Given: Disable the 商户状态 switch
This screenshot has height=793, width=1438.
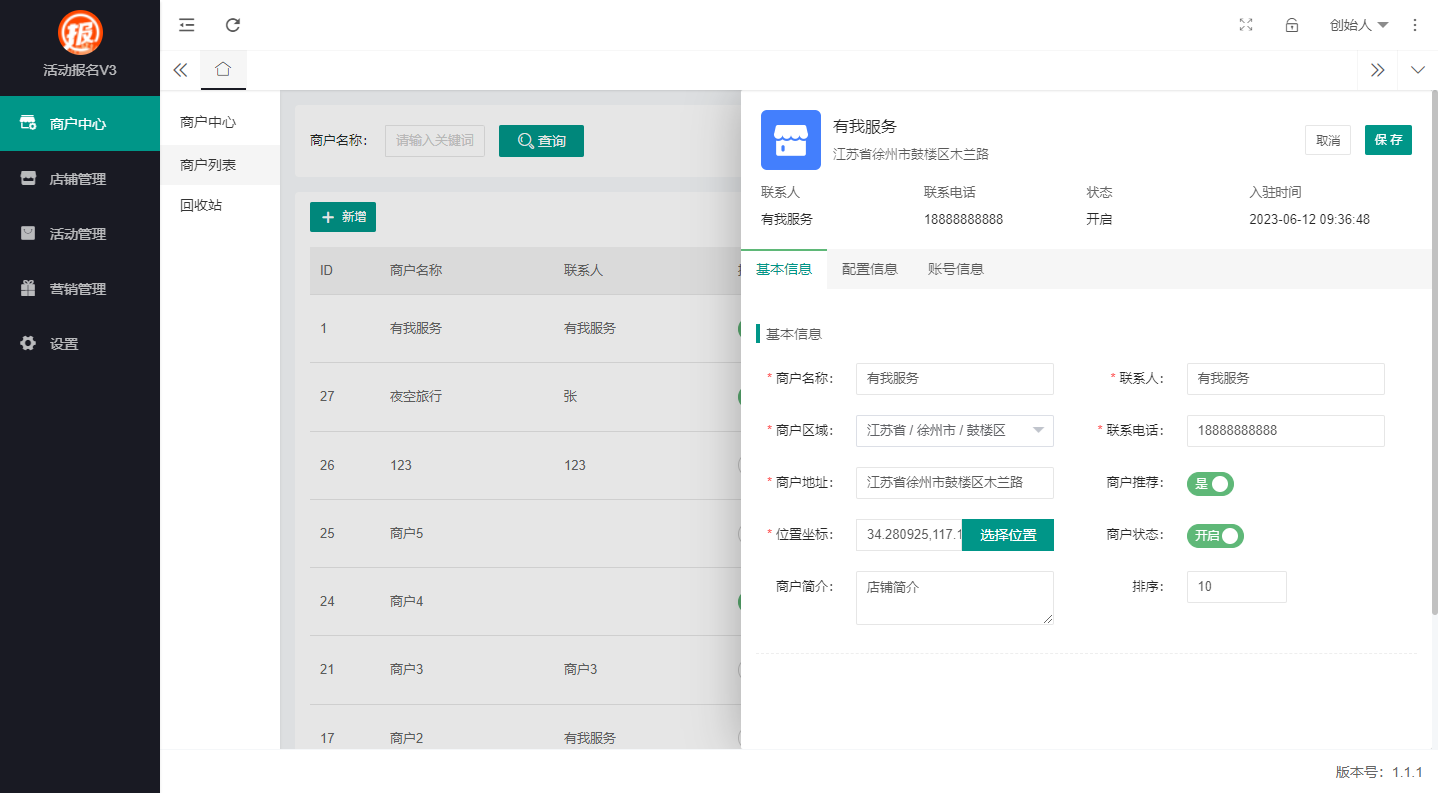Looking at the screenshot, I should coord(1215,536).
